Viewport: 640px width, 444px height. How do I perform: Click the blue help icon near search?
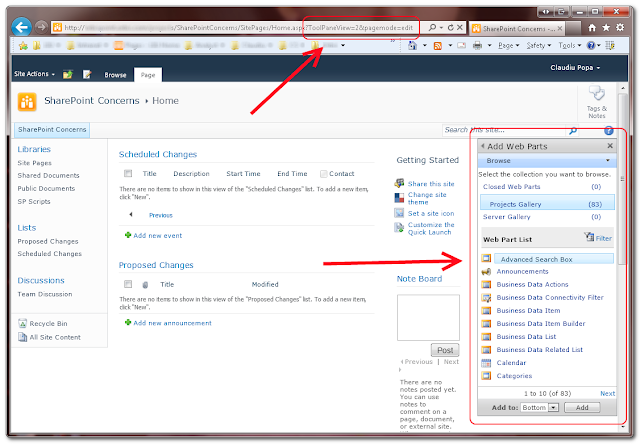coord(609,131)
